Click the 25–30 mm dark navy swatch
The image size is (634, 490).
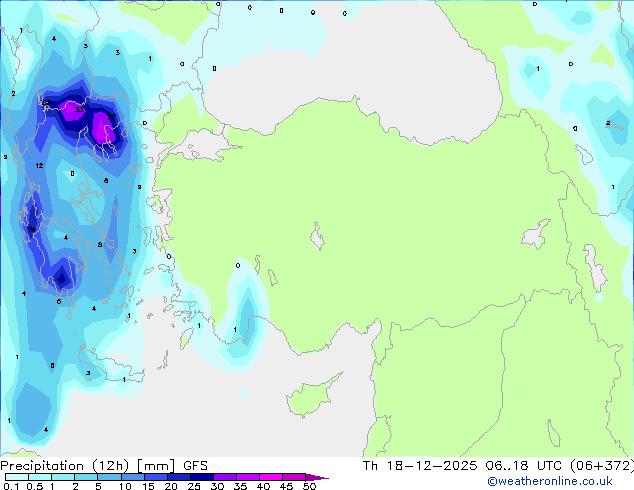point(202,477)
